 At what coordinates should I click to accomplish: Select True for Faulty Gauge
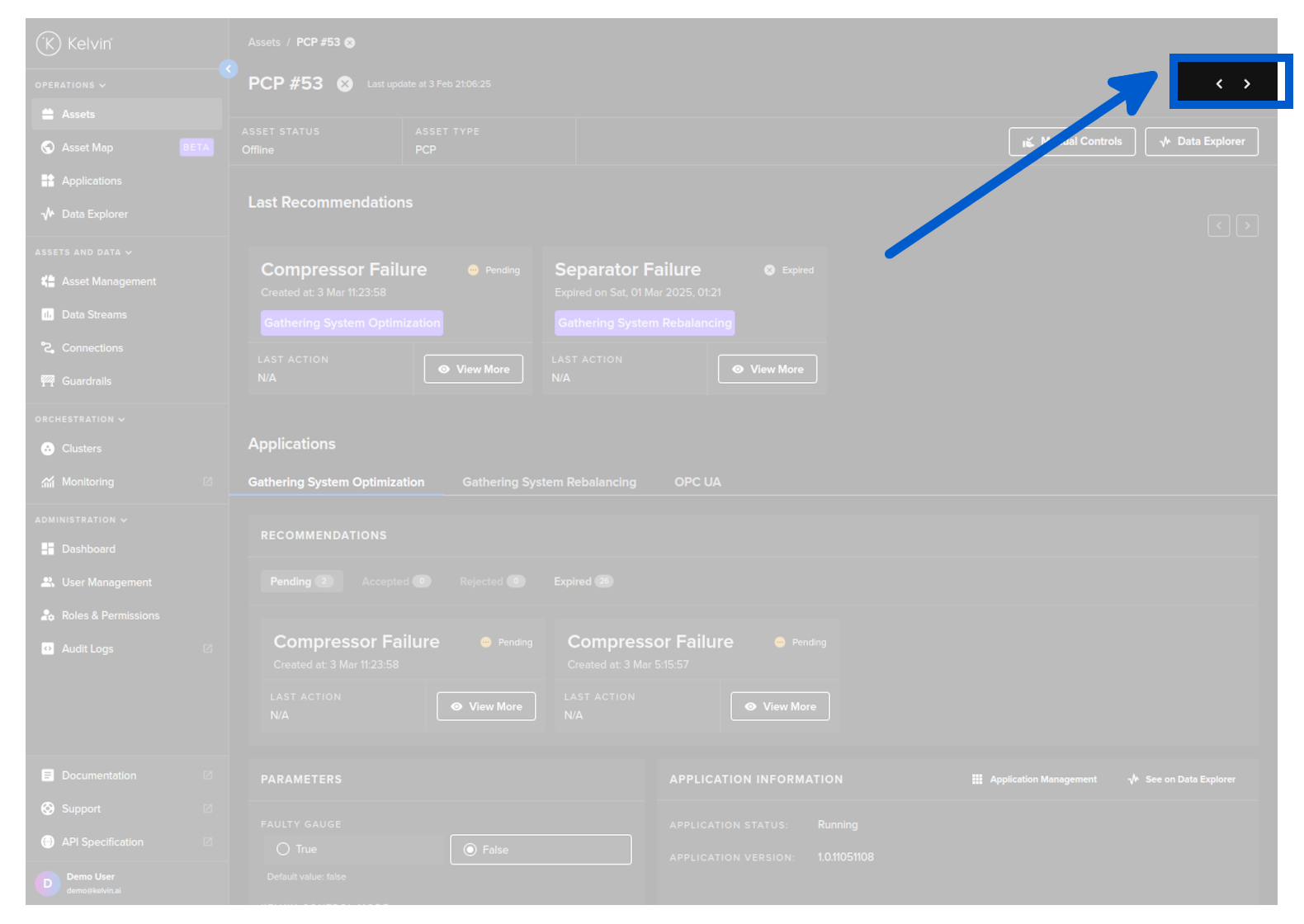(x=283, y=849)
